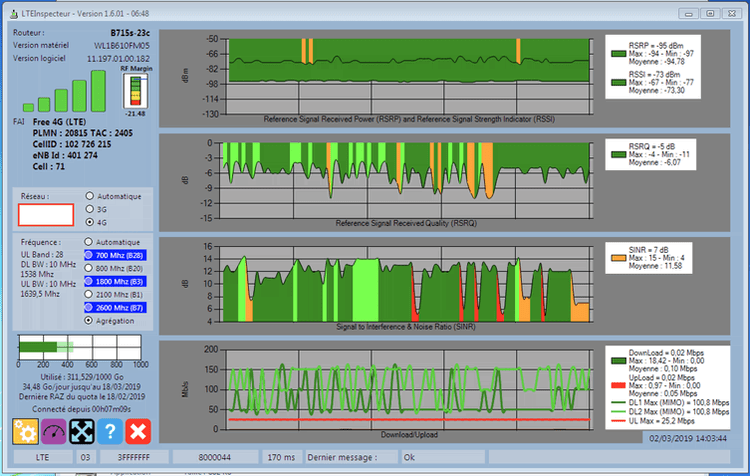Image resolution: width=750 pixels, height=476 pixels.
Task: Click the empty red-bordered Réseau field
Action: pos(46,215)
